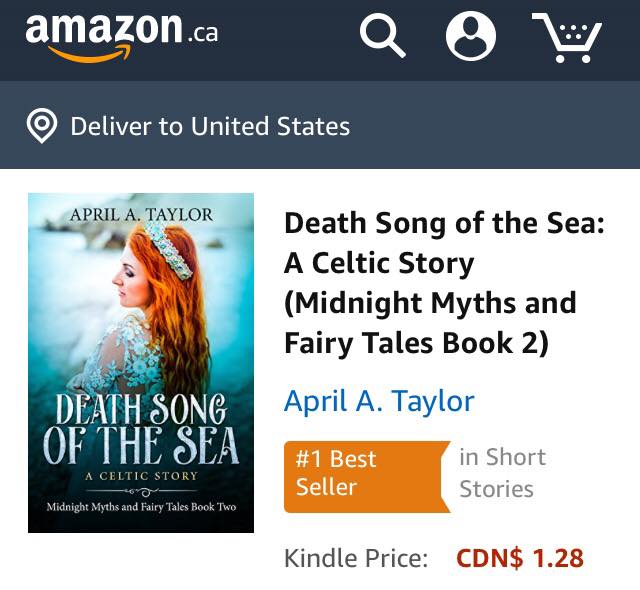Open the "in Short Stories" category link
The width and height of the screenshot is (640, 590).
[502, 473]
